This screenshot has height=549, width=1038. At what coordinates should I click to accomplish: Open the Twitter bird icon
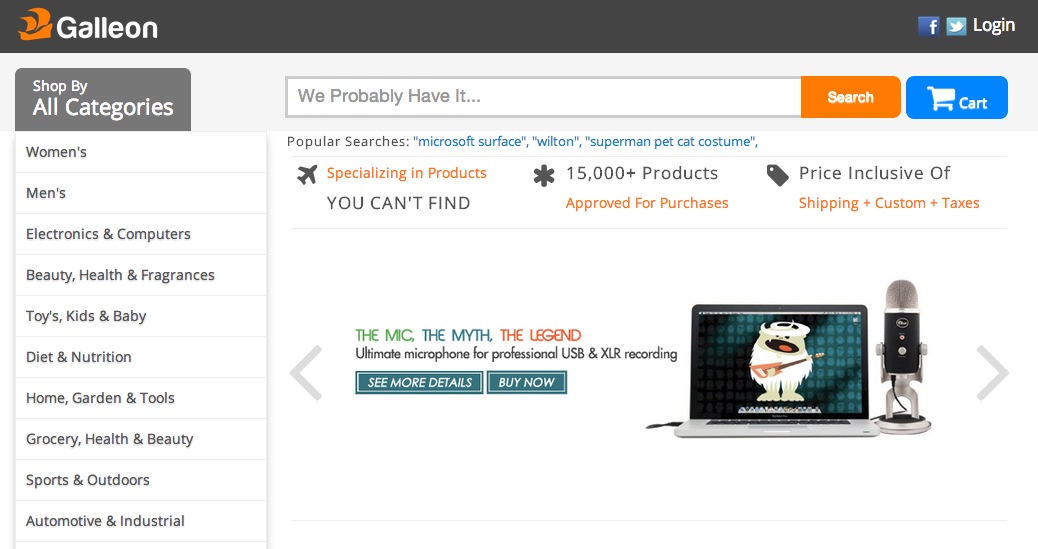(956, 26)
